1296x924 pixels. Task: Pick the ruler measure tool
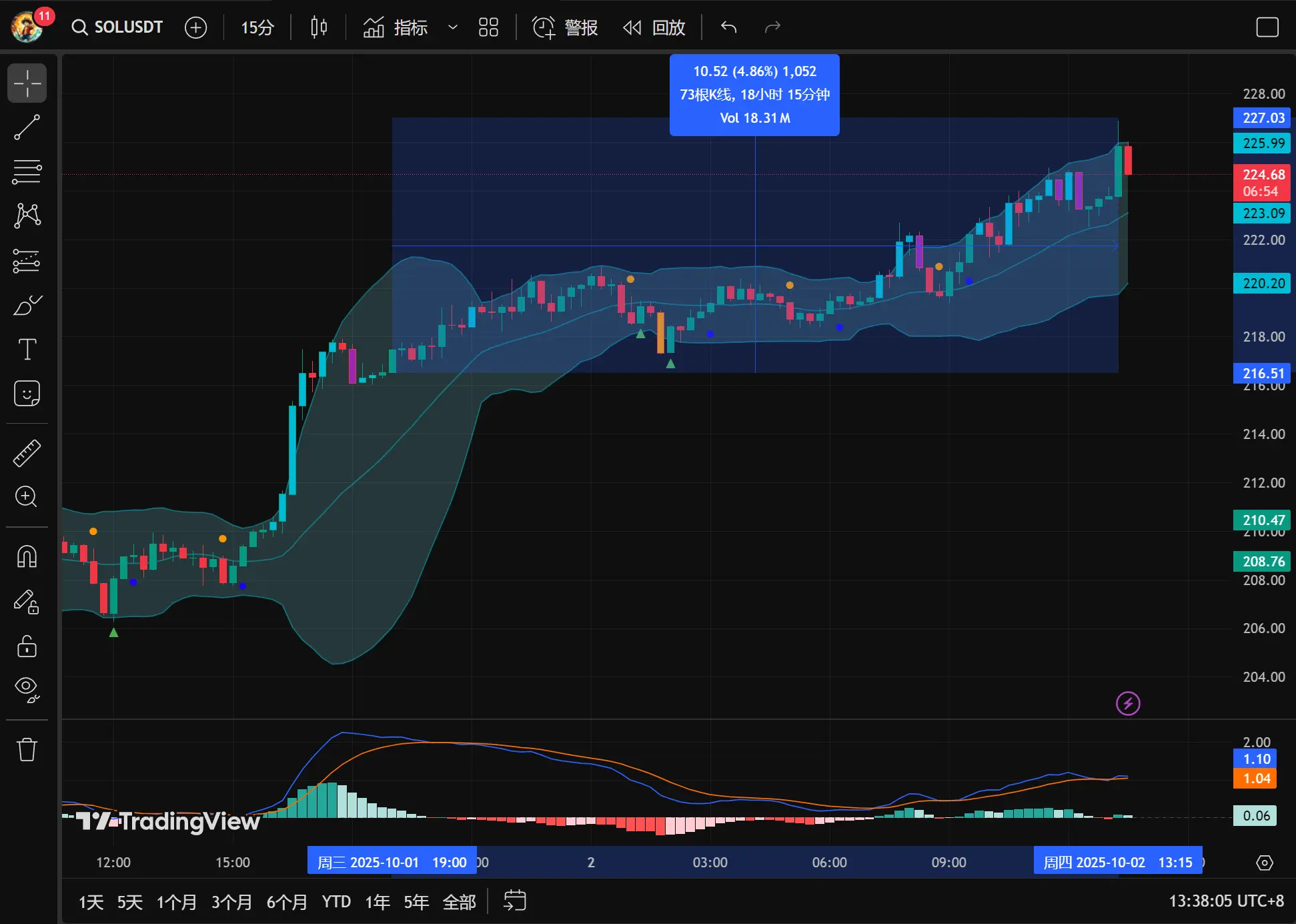(x=27, y=453)
